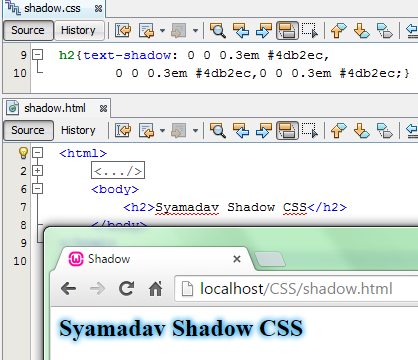Screen dimensions: 418x360
Task: Collapse the body tag fold on line 6
Action: 38,189
